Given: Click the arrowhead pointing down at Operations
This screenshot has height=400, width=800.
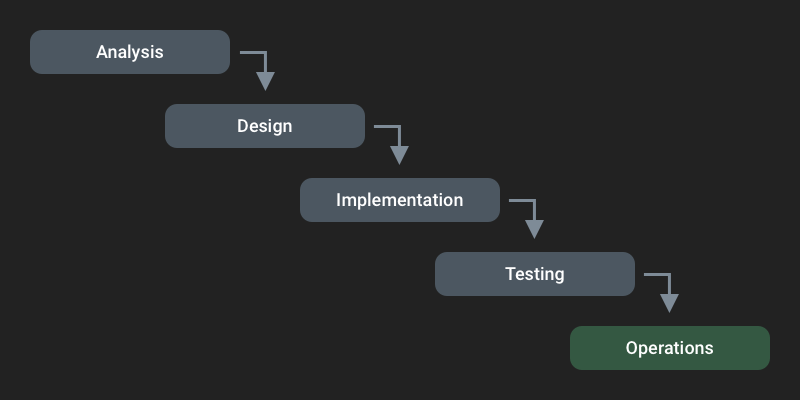Looking at the screenshot, I should point(670,303).
